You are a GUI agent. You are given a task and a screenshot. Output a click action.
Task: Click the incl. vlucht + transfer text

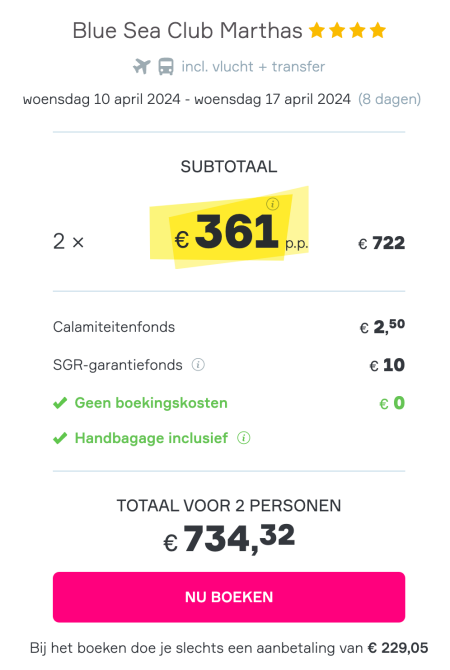pos(253,67)
